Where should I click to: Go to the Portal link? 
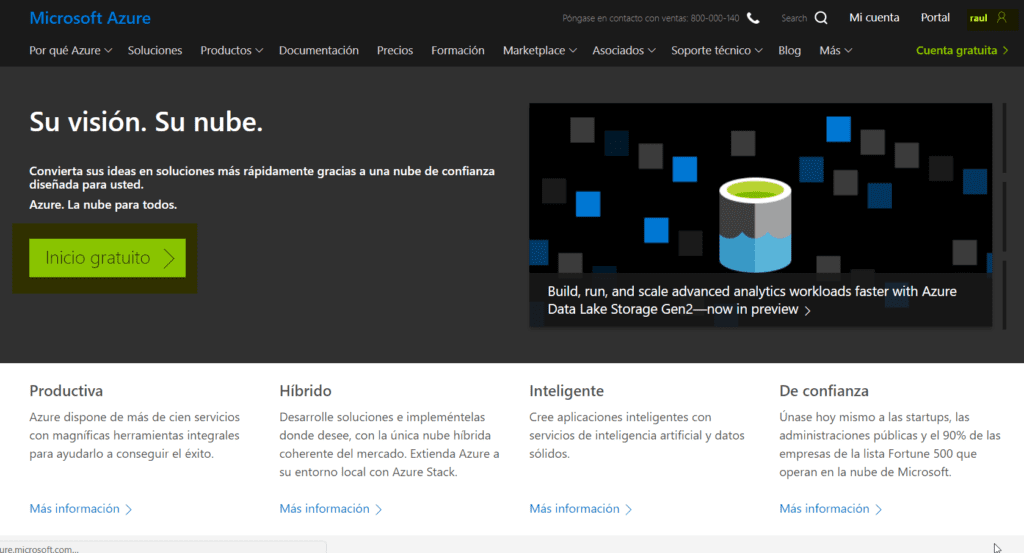tap(935, 18)
